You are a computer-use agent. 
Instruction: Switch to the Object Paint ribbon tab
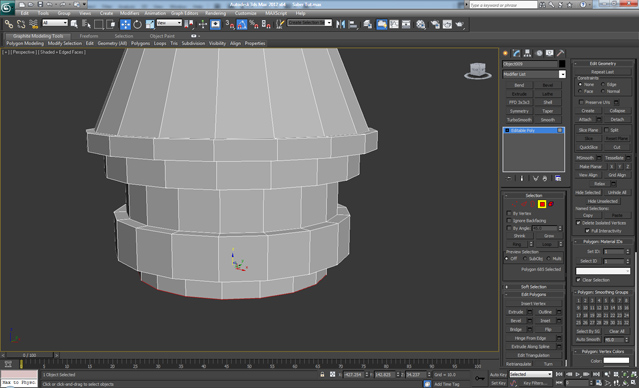coord(162,36)
